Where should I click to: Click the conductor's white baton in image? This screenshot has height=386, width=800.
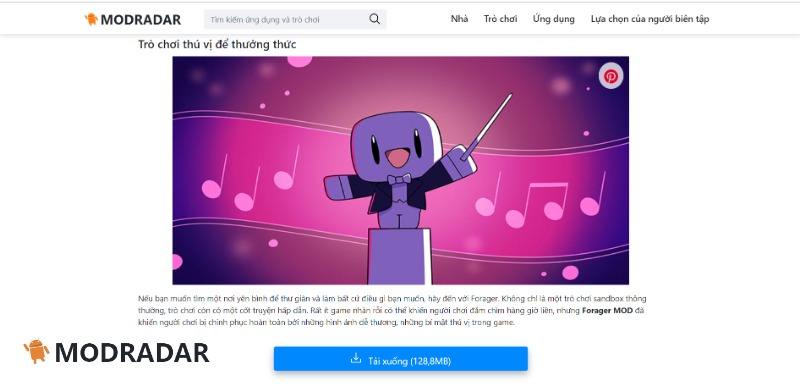tap(487, 125)
